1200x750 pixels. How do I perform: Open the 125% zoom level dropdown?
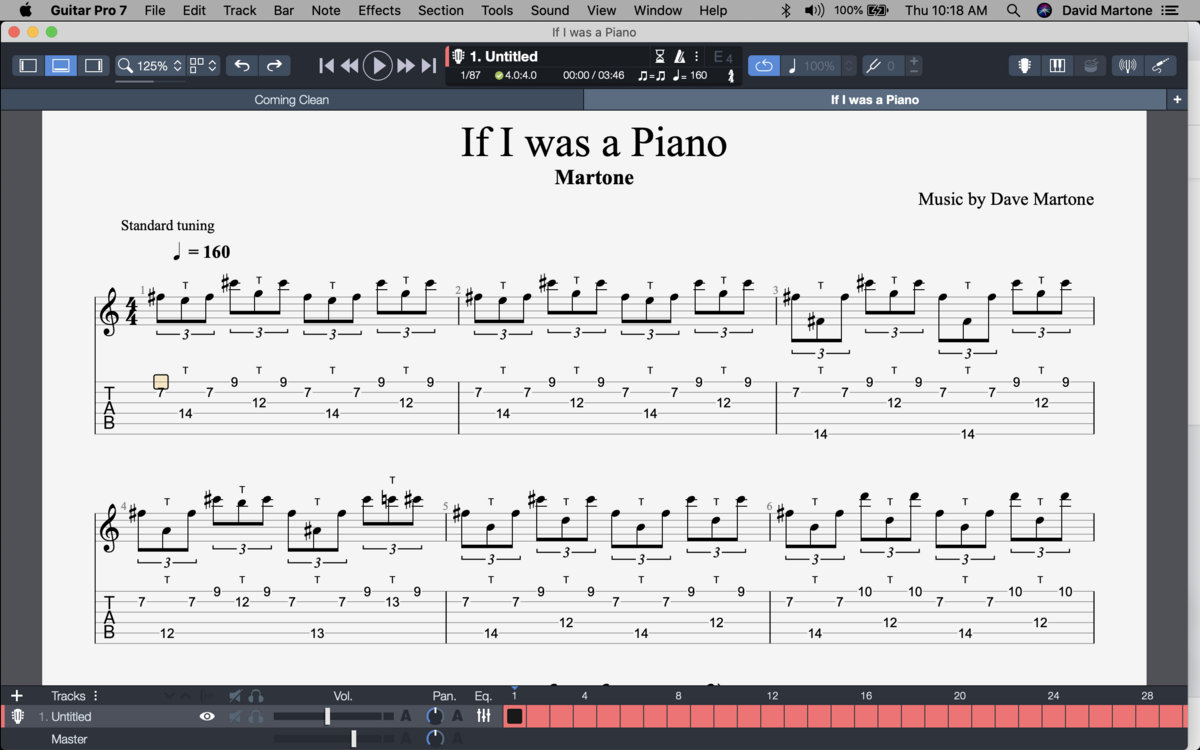tap(151, 66)
